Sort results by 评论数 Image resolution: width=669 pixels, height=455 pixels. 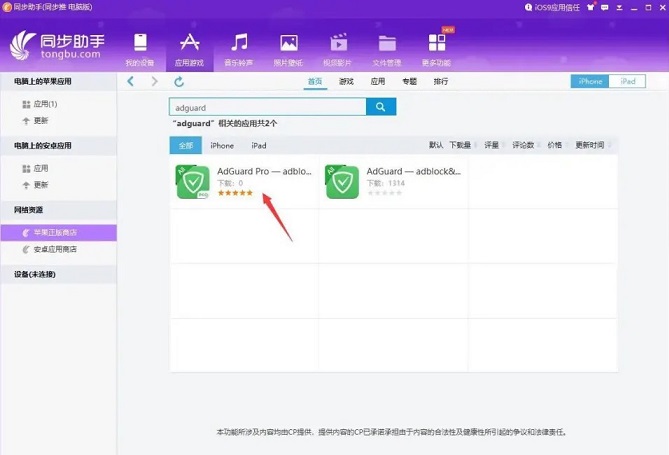(x=523, y=145)
